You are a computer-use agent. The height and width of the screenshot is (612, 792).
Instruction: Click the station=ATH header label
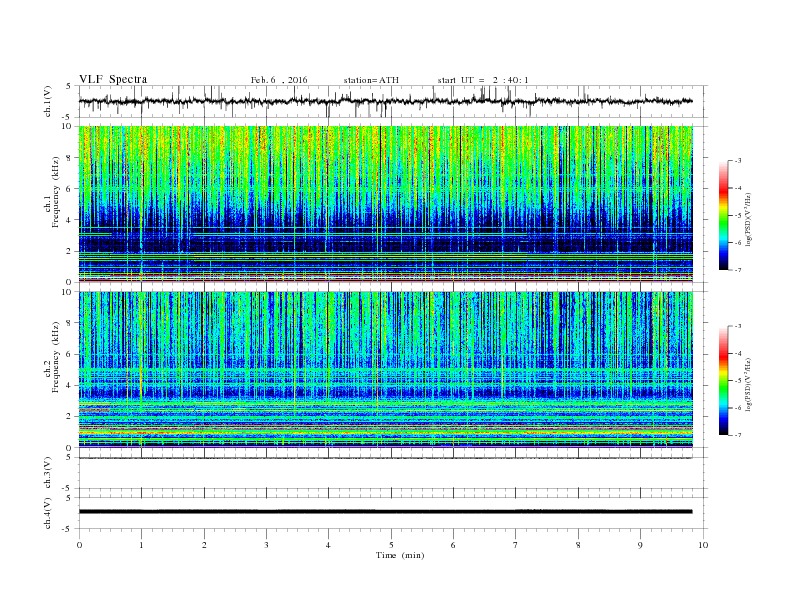[x=371, y=80]
